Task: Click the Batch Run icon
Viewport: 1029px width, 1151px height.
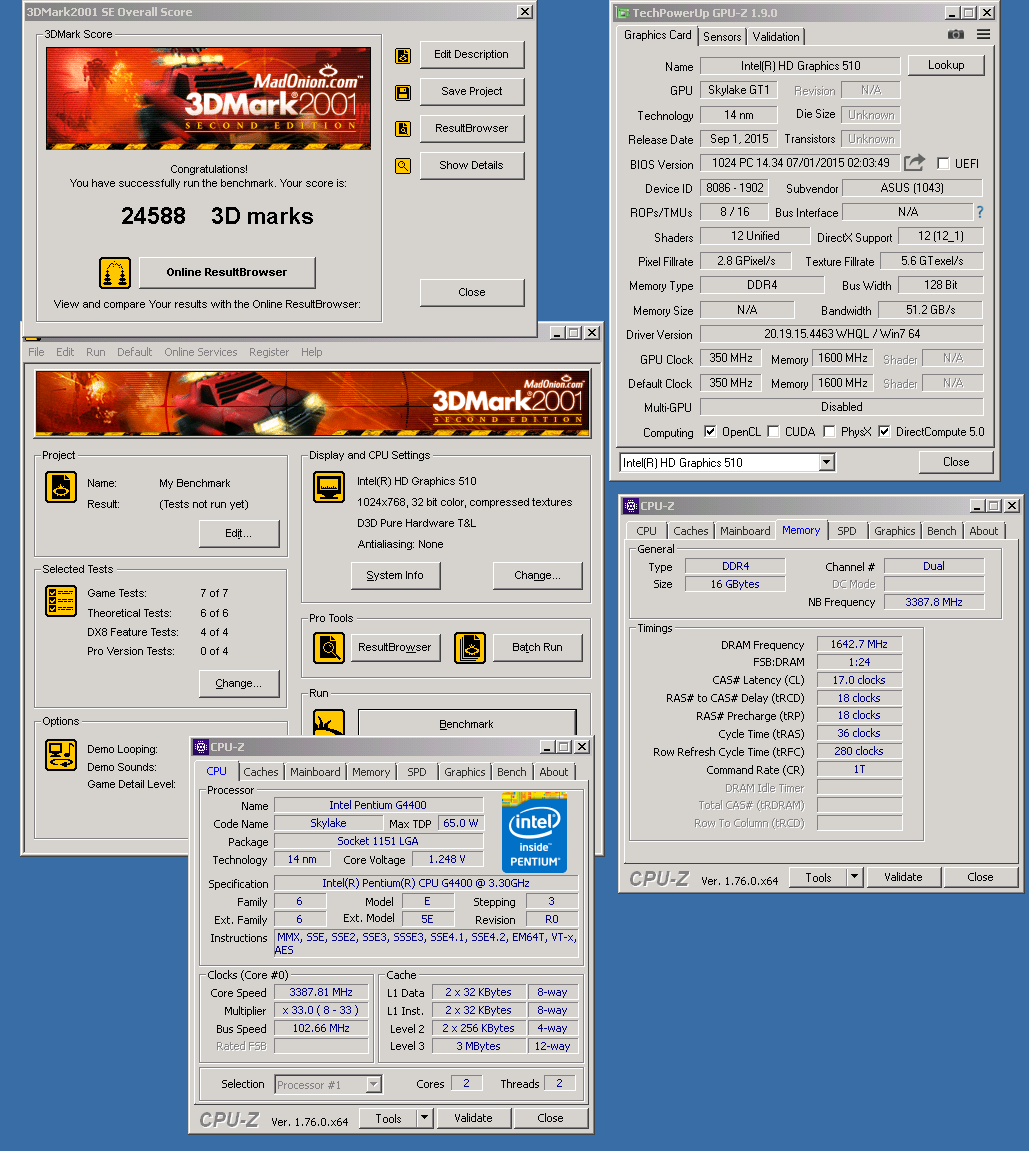Action: (470, 648)
